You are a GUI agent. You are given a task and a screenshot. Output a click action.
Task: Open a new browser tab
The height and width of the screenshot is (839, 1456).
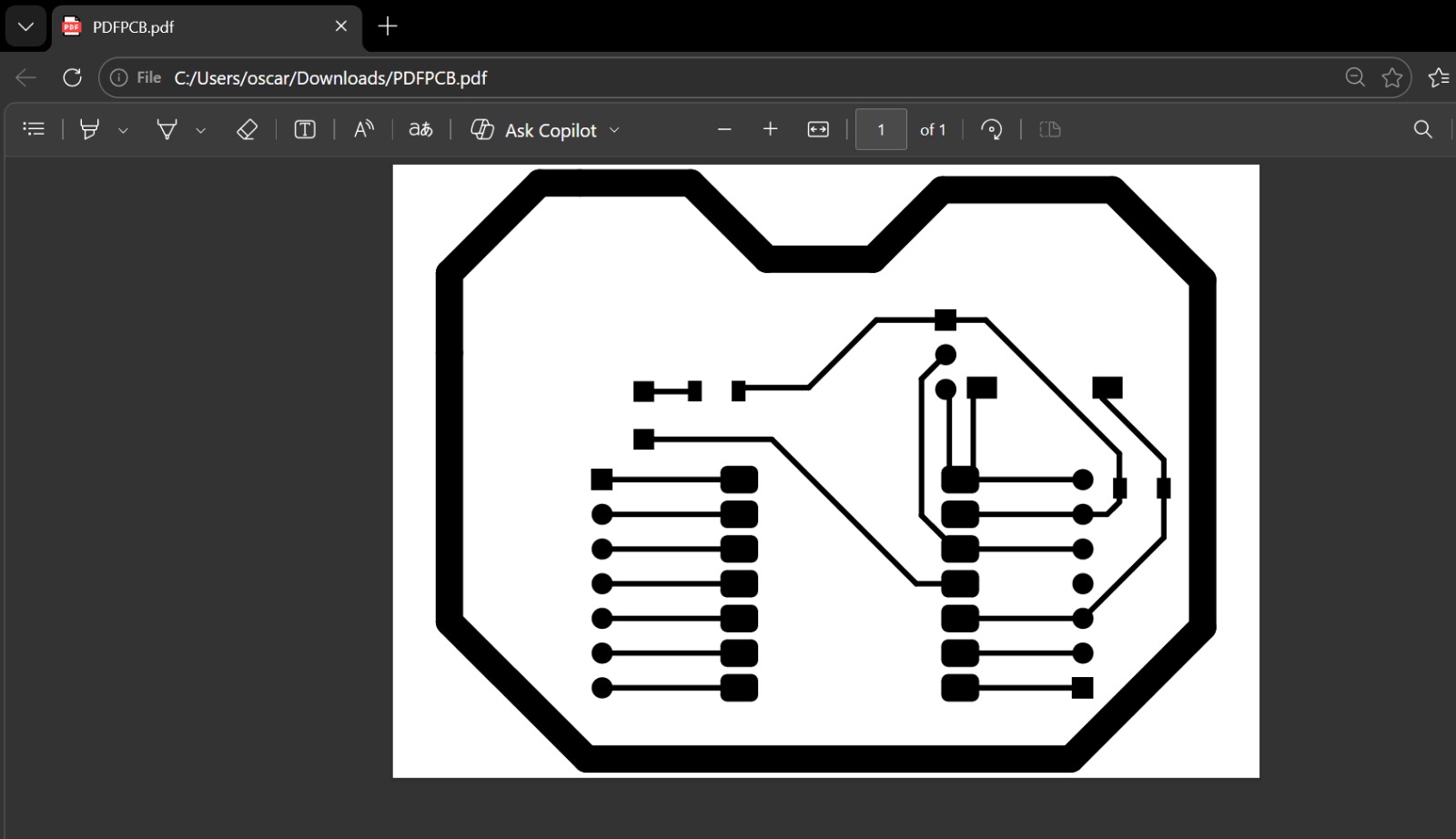pyautogui.click(x=388, y=26)
